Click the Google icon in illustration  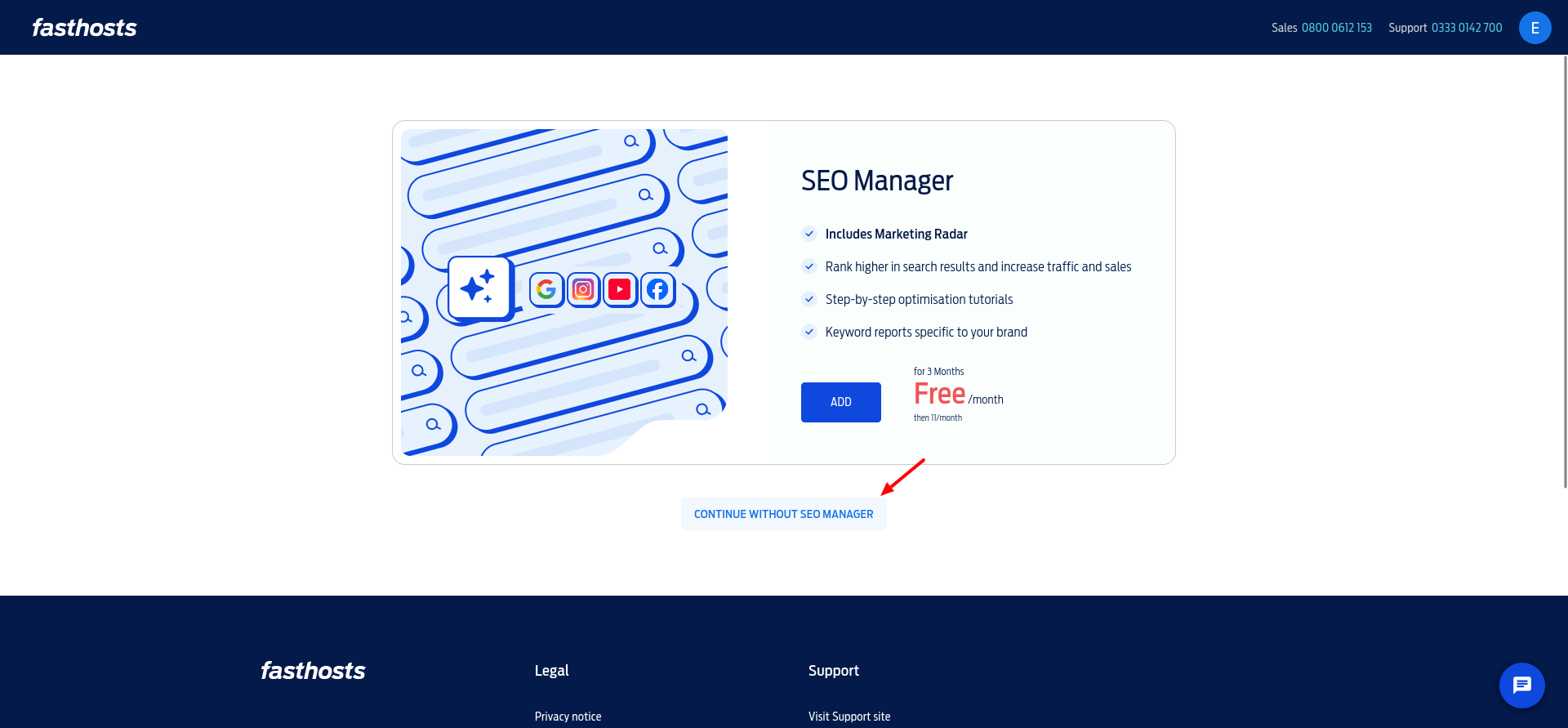(x=546, y=289)
